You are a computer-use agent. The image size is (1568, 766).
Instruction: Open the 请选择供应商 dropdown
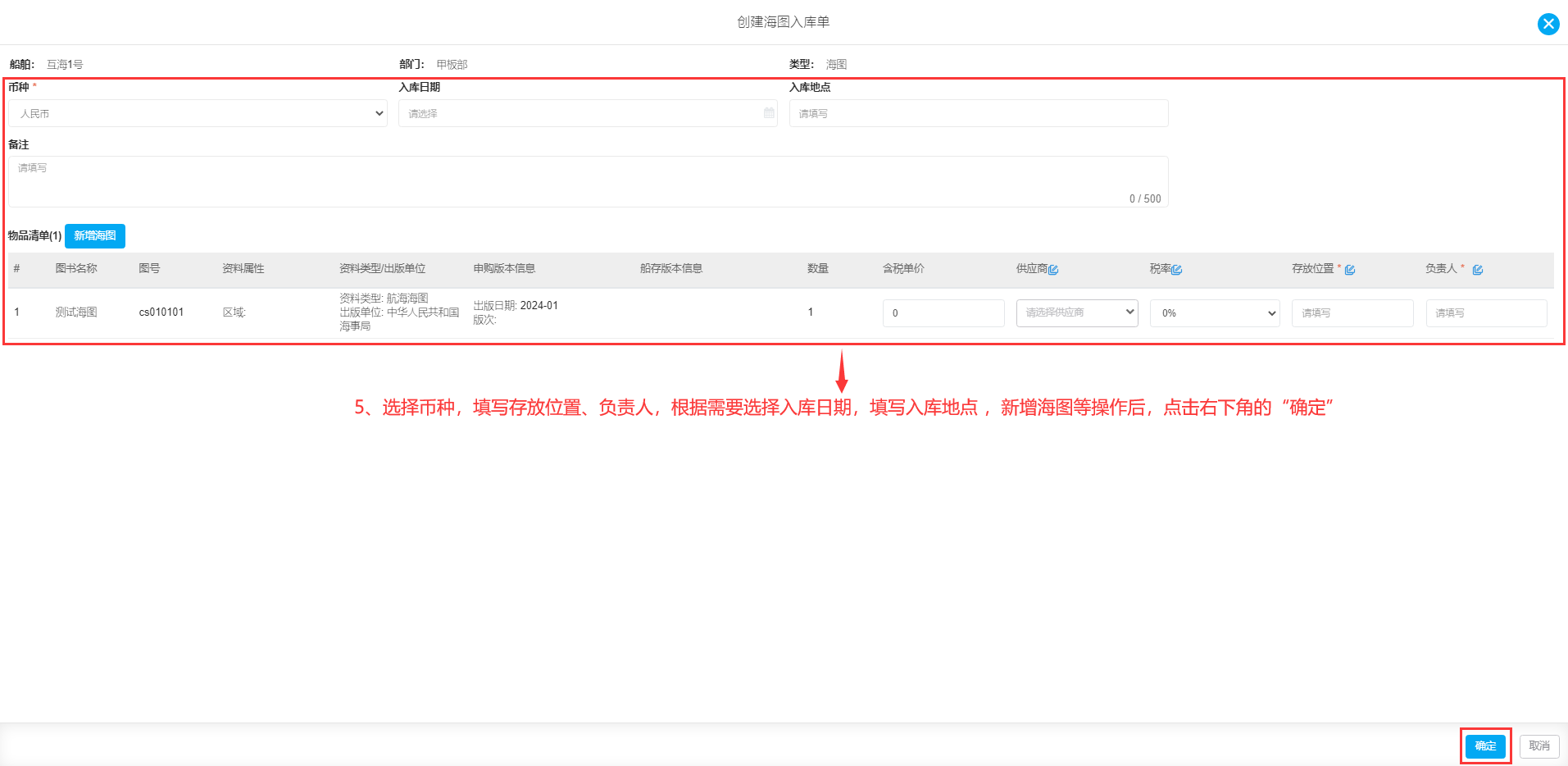click(x=1077, y=312)
